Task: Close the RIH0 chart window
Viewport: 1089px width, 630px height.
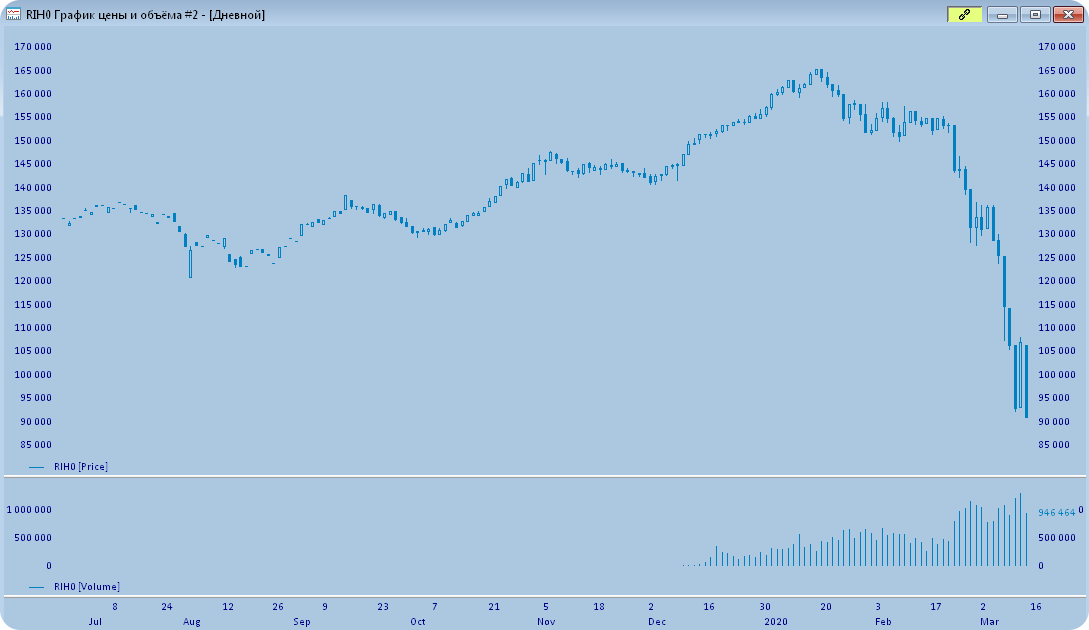Action: pyautogui.click(x=1068, y=14)
